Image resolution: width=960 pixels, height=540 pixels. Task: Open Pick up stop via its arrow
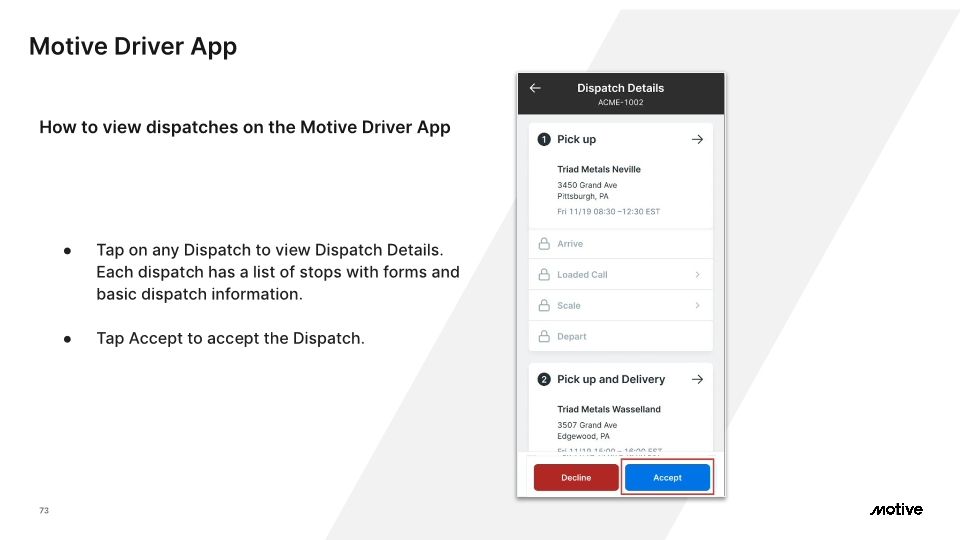coord(697,140)
